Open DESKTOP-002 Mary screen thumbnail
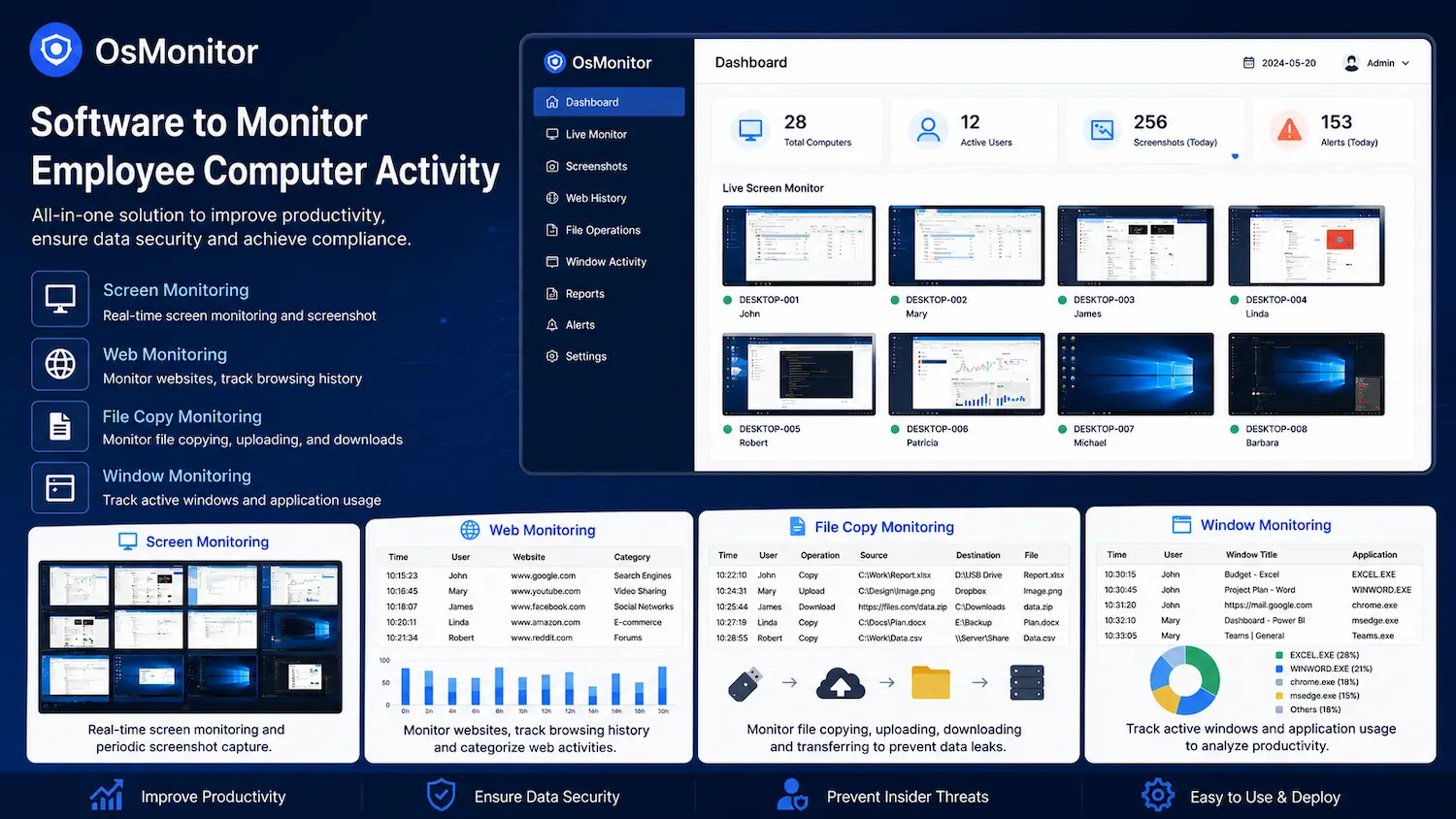This screenshot has width=1456, height=819. coord(967,246)
